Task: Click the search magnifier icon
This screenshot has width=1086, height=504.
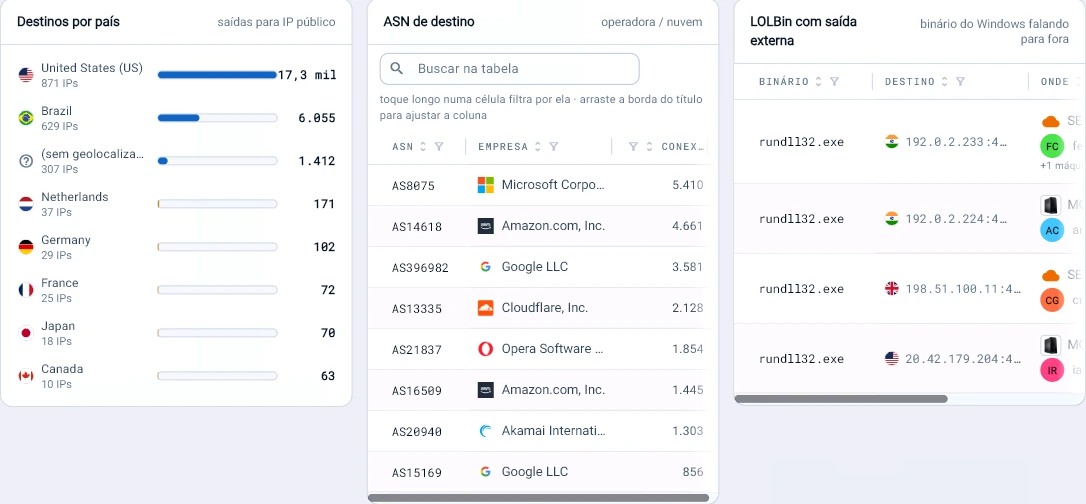Action: pyautogui.click(x=397, y=69)
